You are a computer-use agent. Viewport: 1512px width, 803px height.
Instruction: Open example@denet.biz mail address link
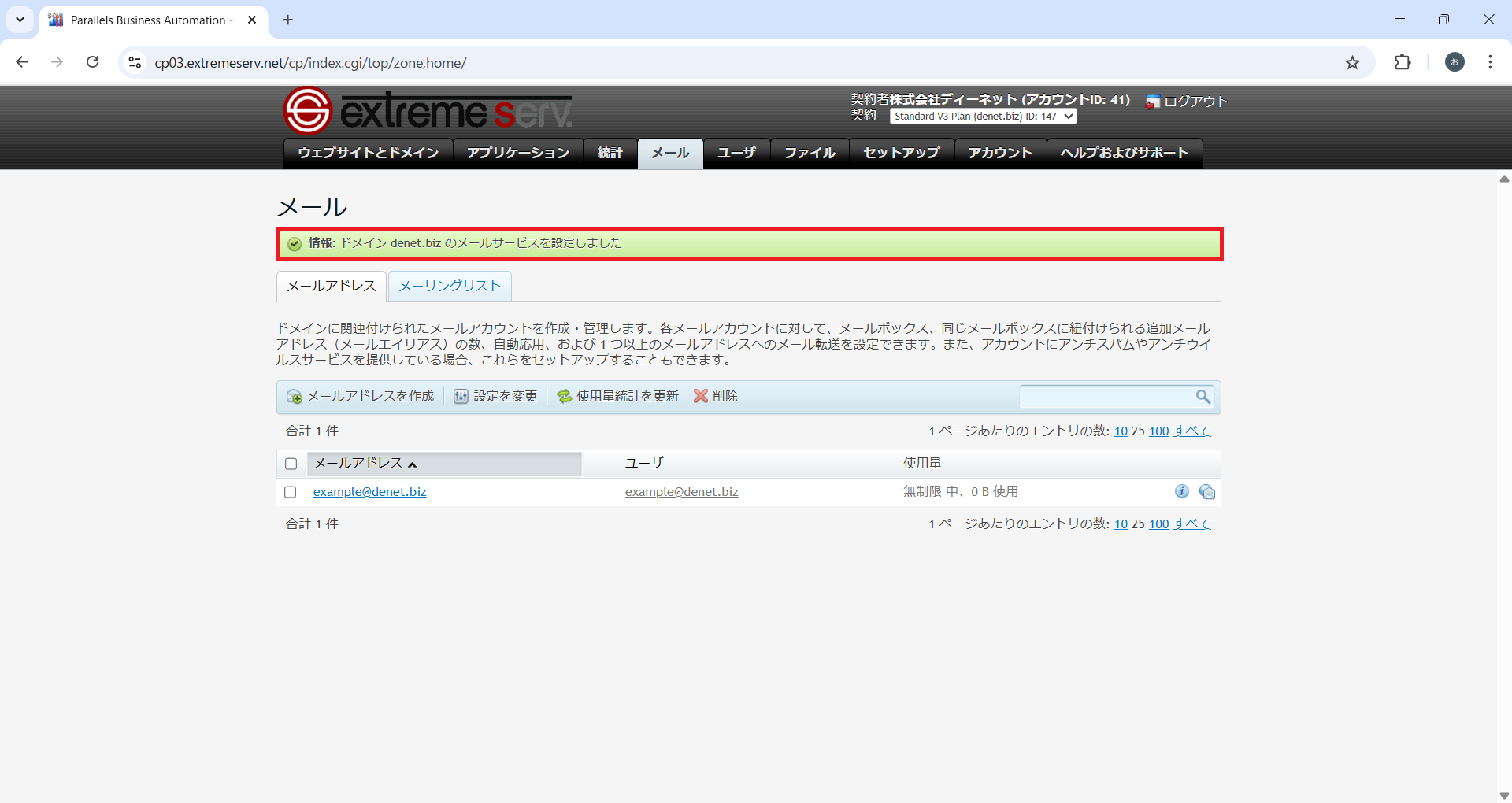[370, 492]
